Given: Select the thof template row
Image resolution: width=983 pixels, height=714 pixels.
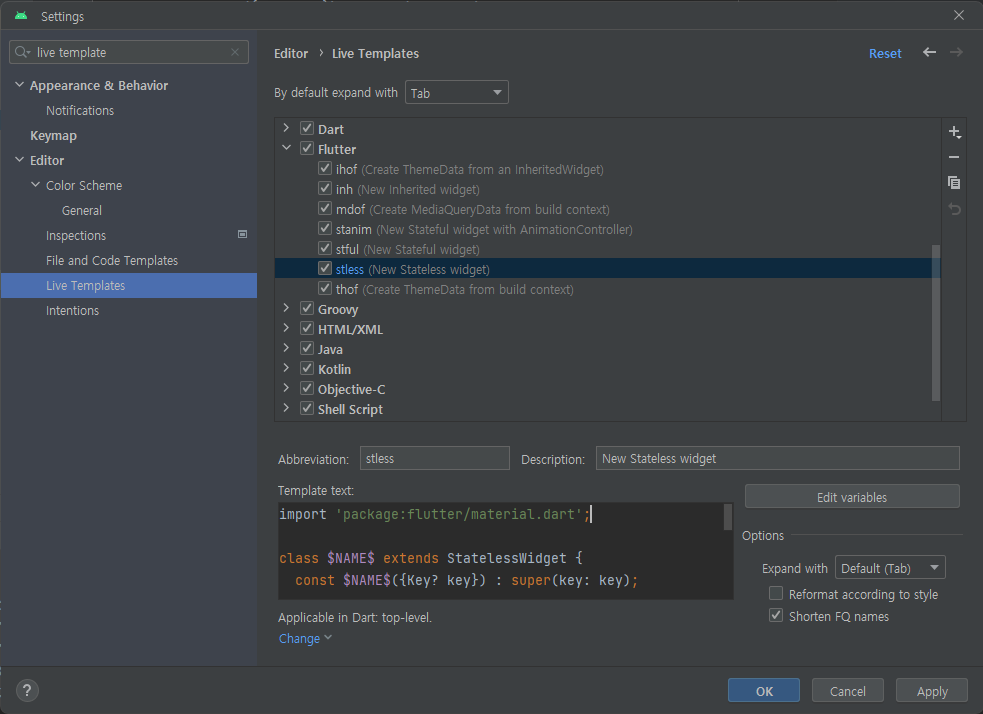Looking at the screenshot, I should pyautogui.click(x=607, y=289).
